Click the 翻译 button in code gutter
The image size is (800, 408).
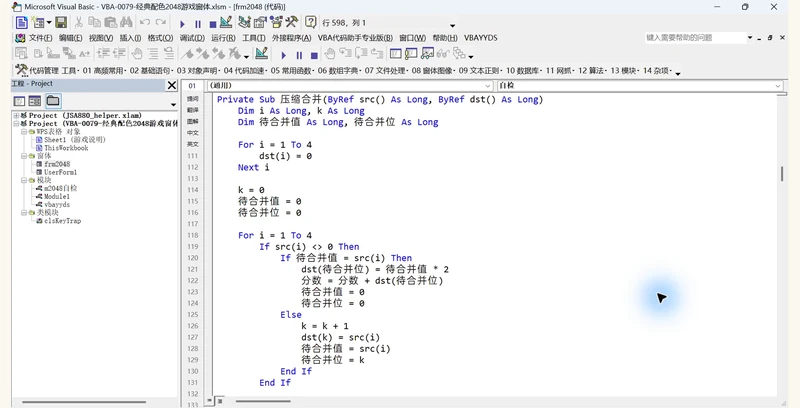tap(193, 110)
